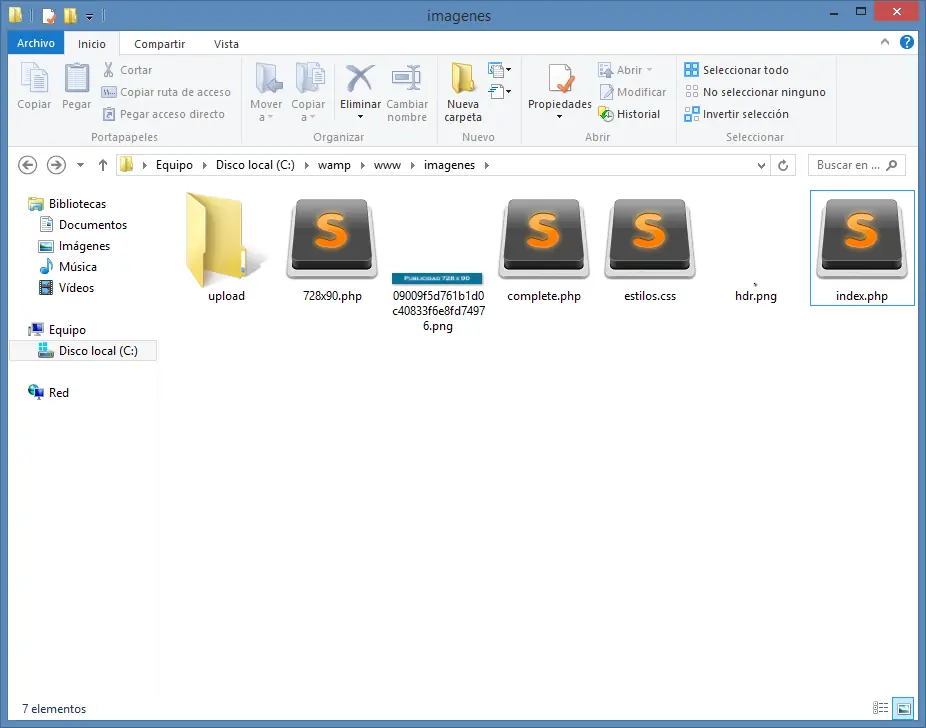Open the easy access dropdown

tap(500, 92)
